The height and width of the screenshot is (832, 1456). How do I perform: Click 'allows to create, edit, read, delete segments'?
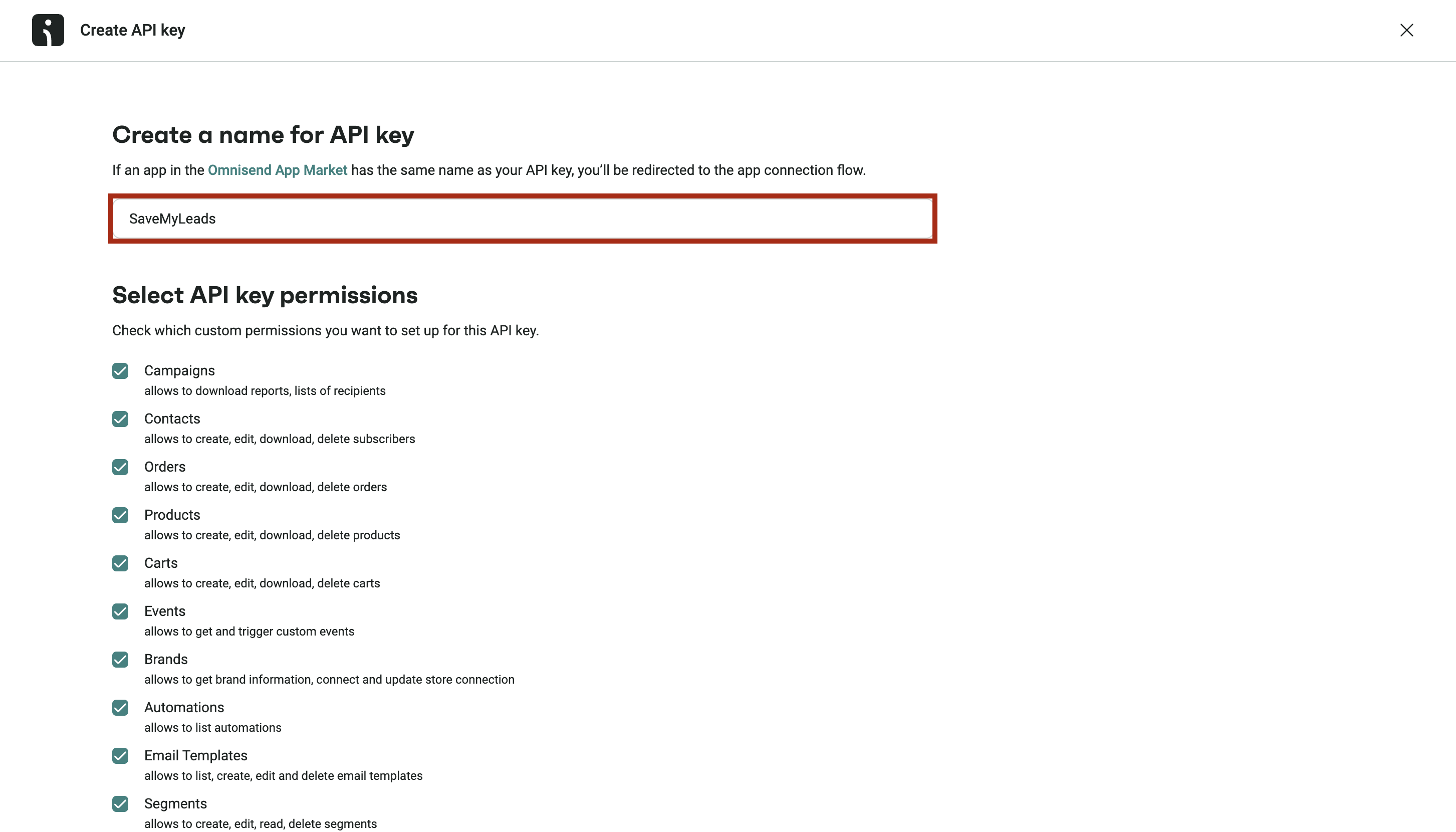click(x=261, y=823)
